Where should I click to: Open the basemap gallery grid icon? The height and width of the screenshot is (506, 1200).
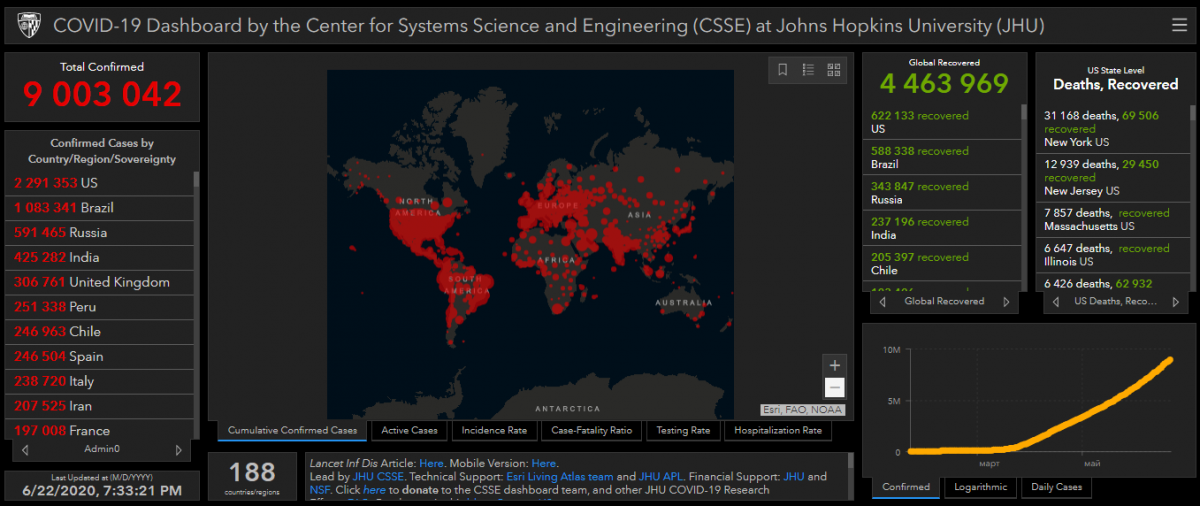[x=834, y=69]
